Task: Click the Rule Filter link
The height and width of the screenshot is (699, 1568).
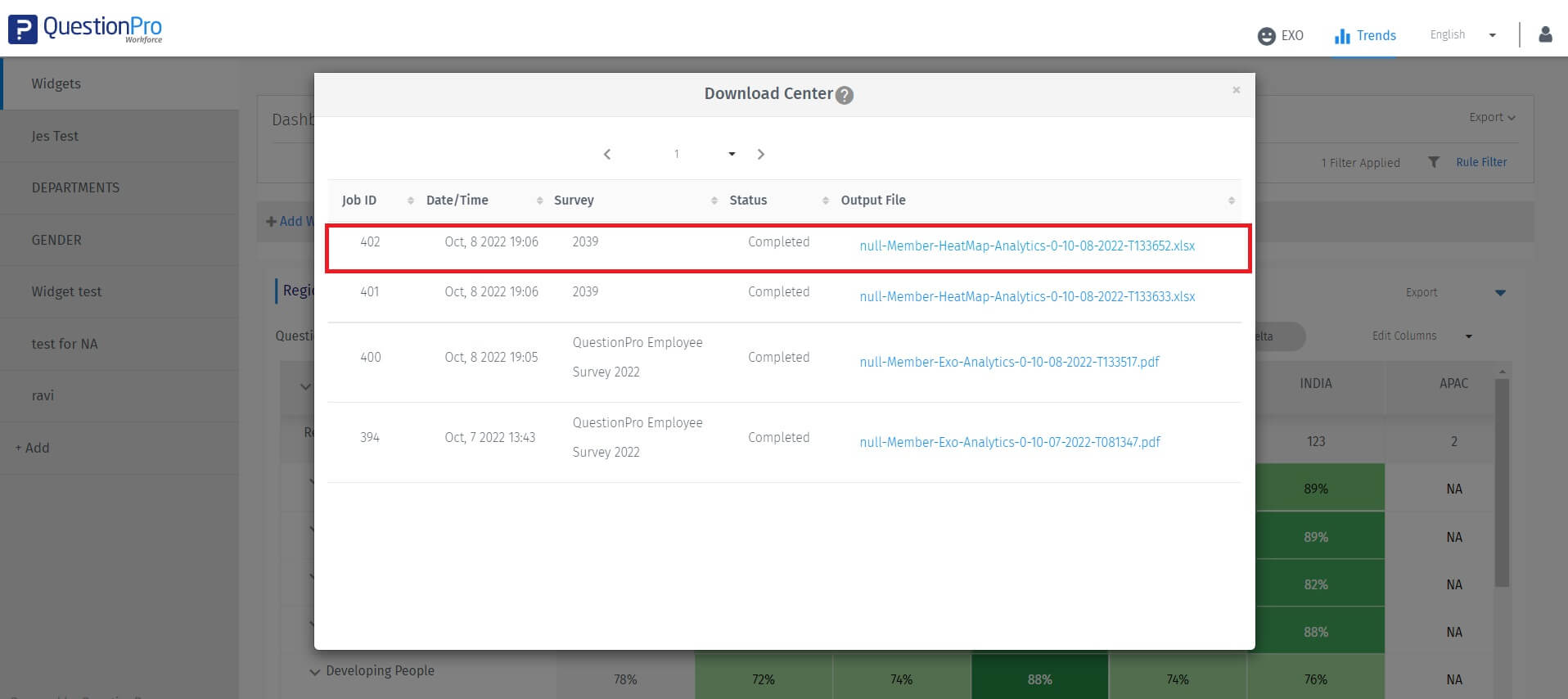Action: (x=1481, y=162)
